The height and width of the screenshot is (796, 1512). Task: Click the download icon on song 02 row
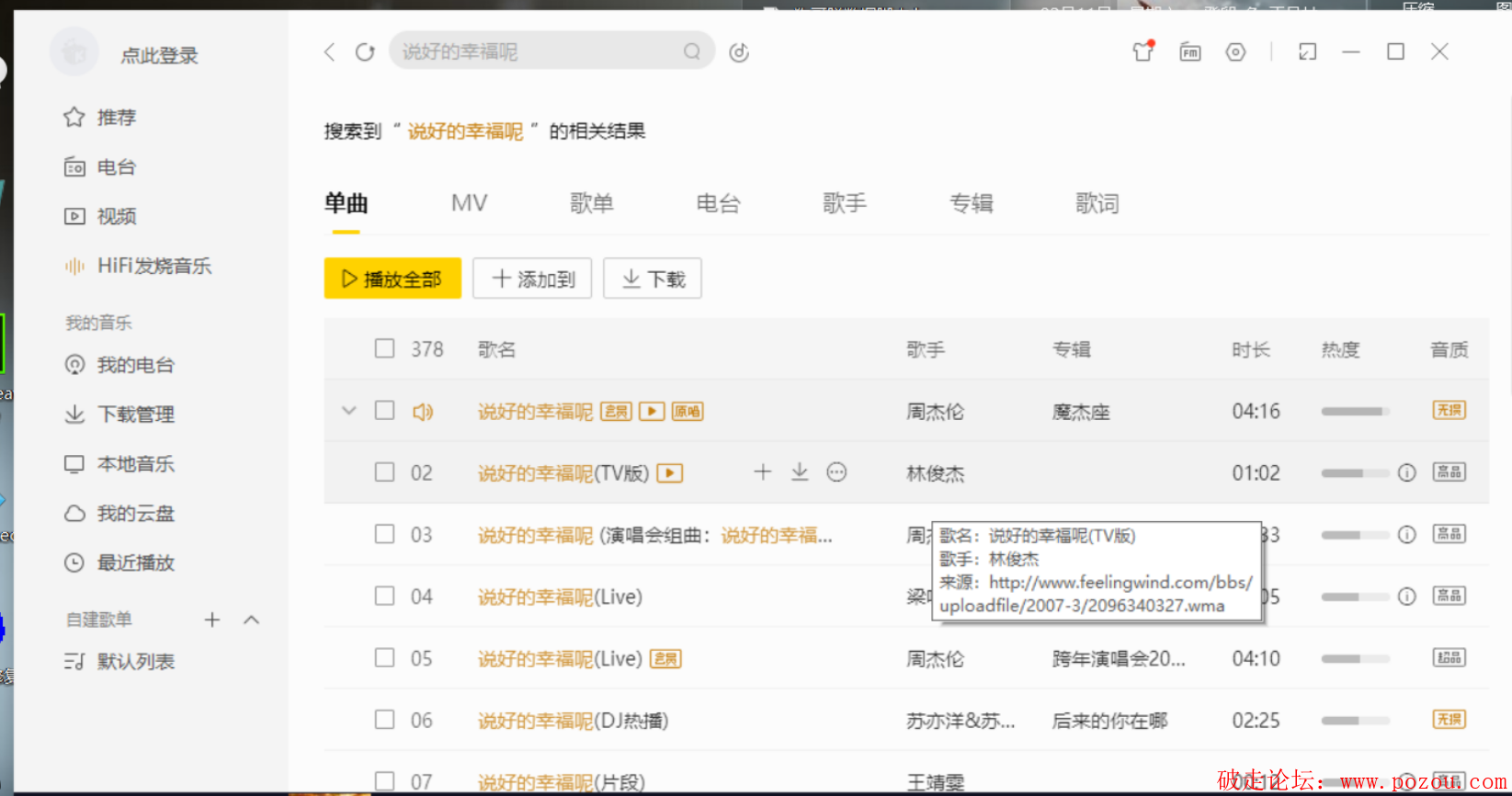pos(800,472)
